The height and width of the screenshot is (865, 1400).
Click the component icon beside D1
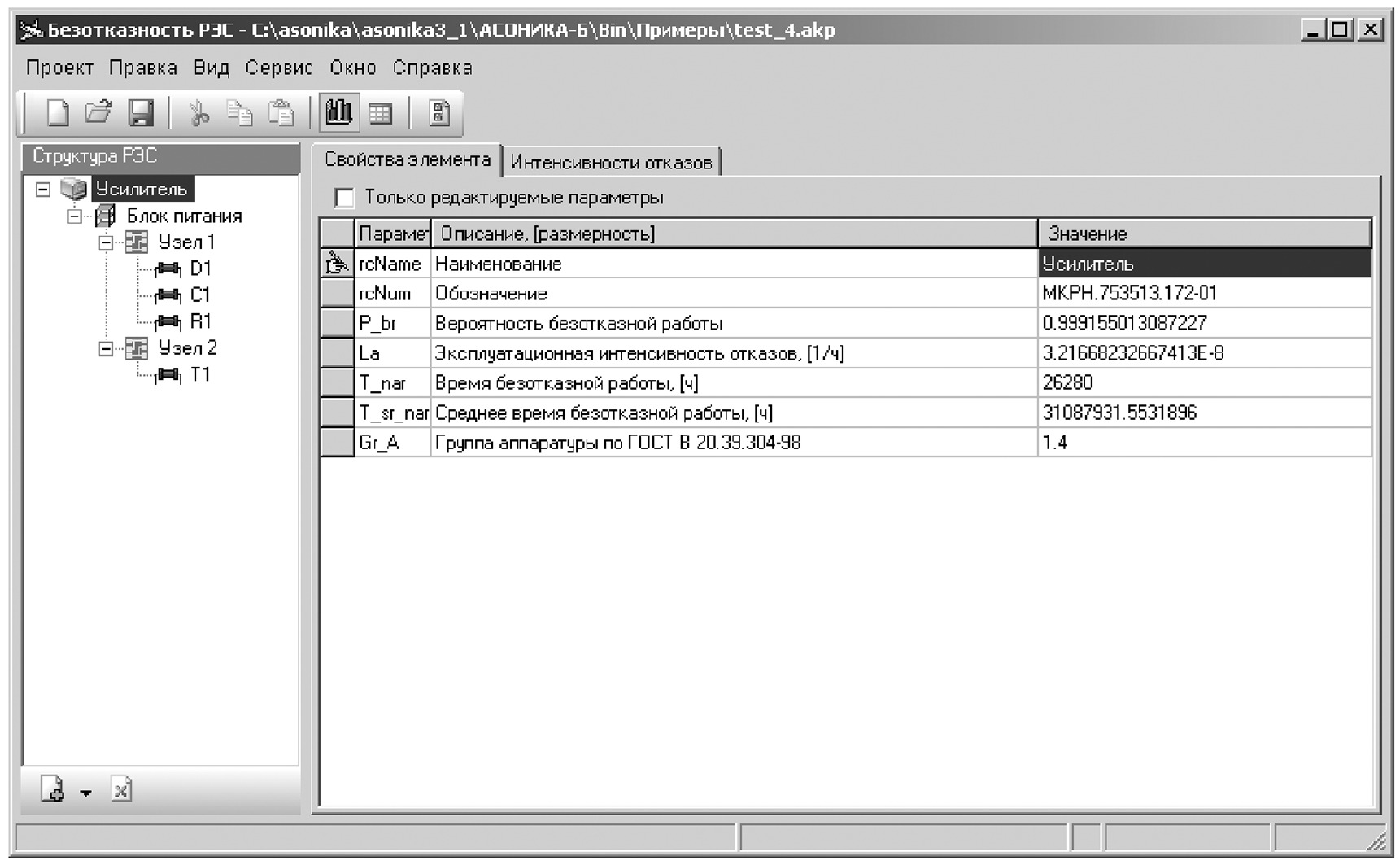(x=168, y=269)
